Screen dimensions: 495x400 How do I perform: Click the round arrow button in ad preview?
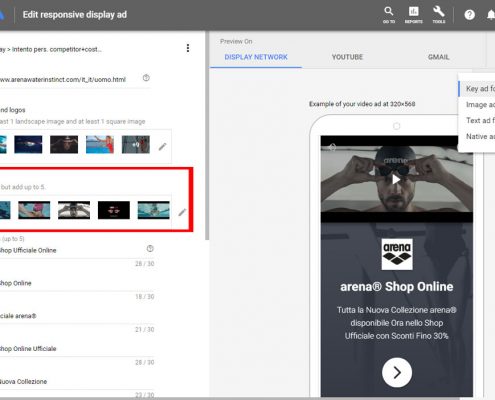click(397, 372)
